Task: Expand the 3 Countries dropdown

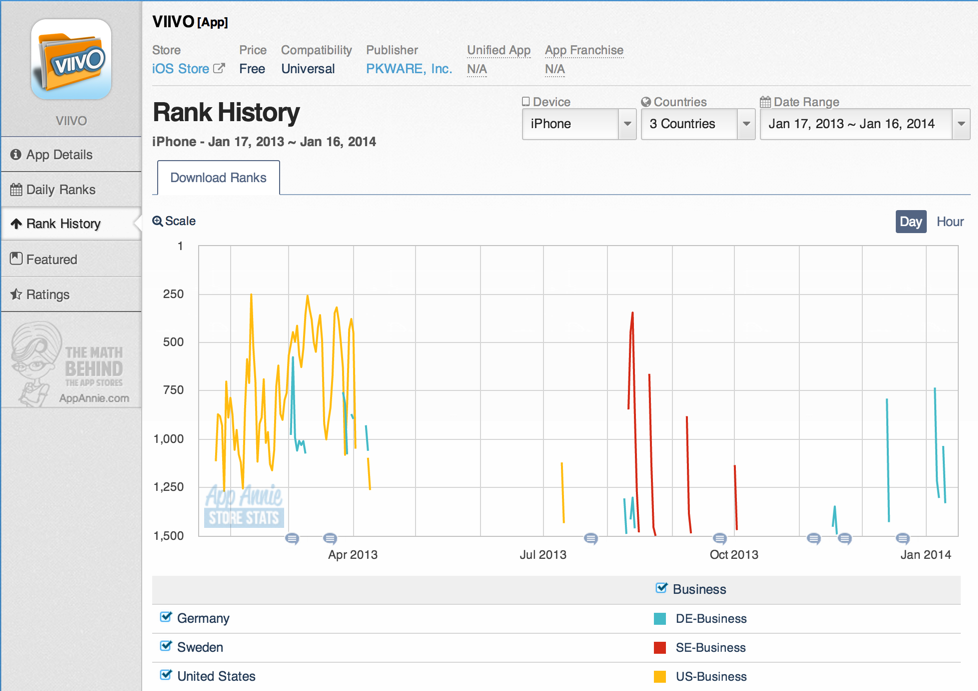Action: (697, 124)
